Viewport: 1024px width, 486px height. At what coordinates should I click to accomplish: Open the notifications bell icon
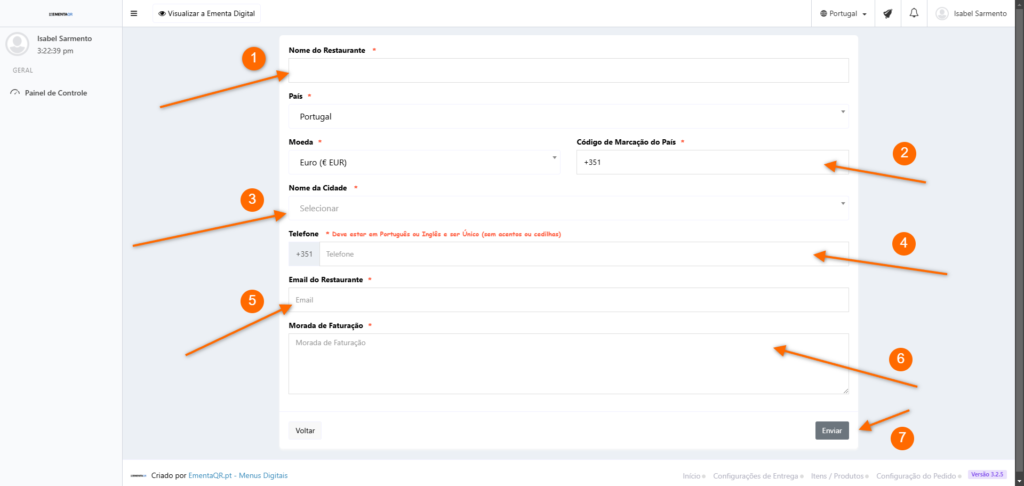point(914,14)
